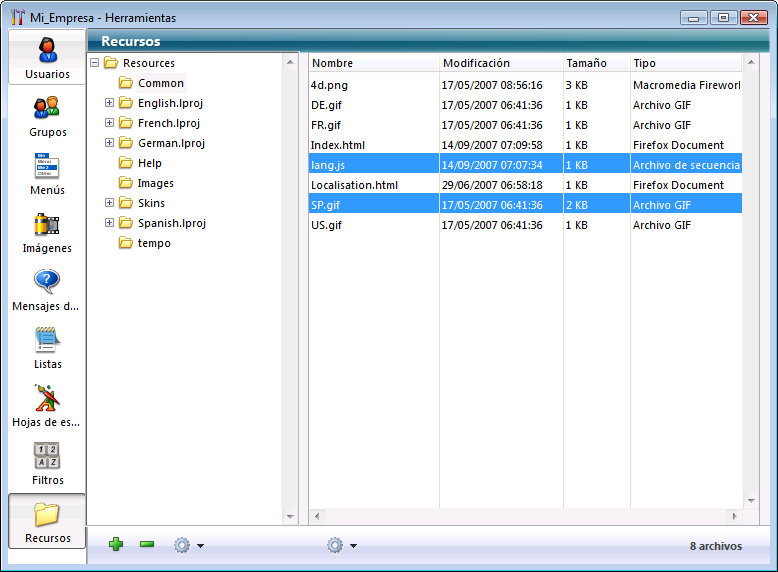Viewport: 778px width, 572px height.
Task: Open the right gear action dropdown
Action: [x=341, y=545]
